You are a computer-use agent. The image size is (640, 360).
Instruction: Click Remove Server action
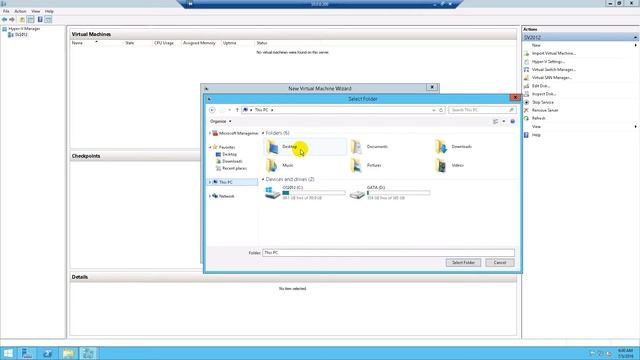click(x=545, y=110)
